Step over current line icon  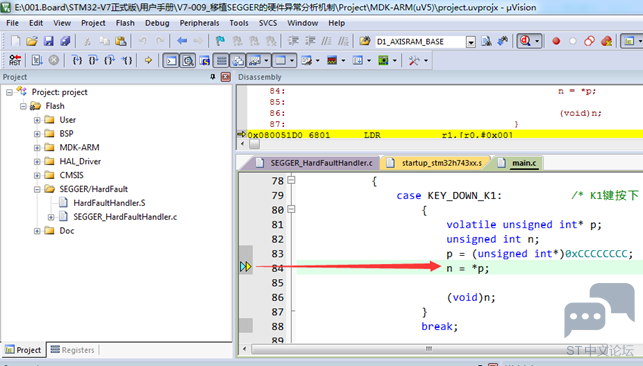coord(93,61)
